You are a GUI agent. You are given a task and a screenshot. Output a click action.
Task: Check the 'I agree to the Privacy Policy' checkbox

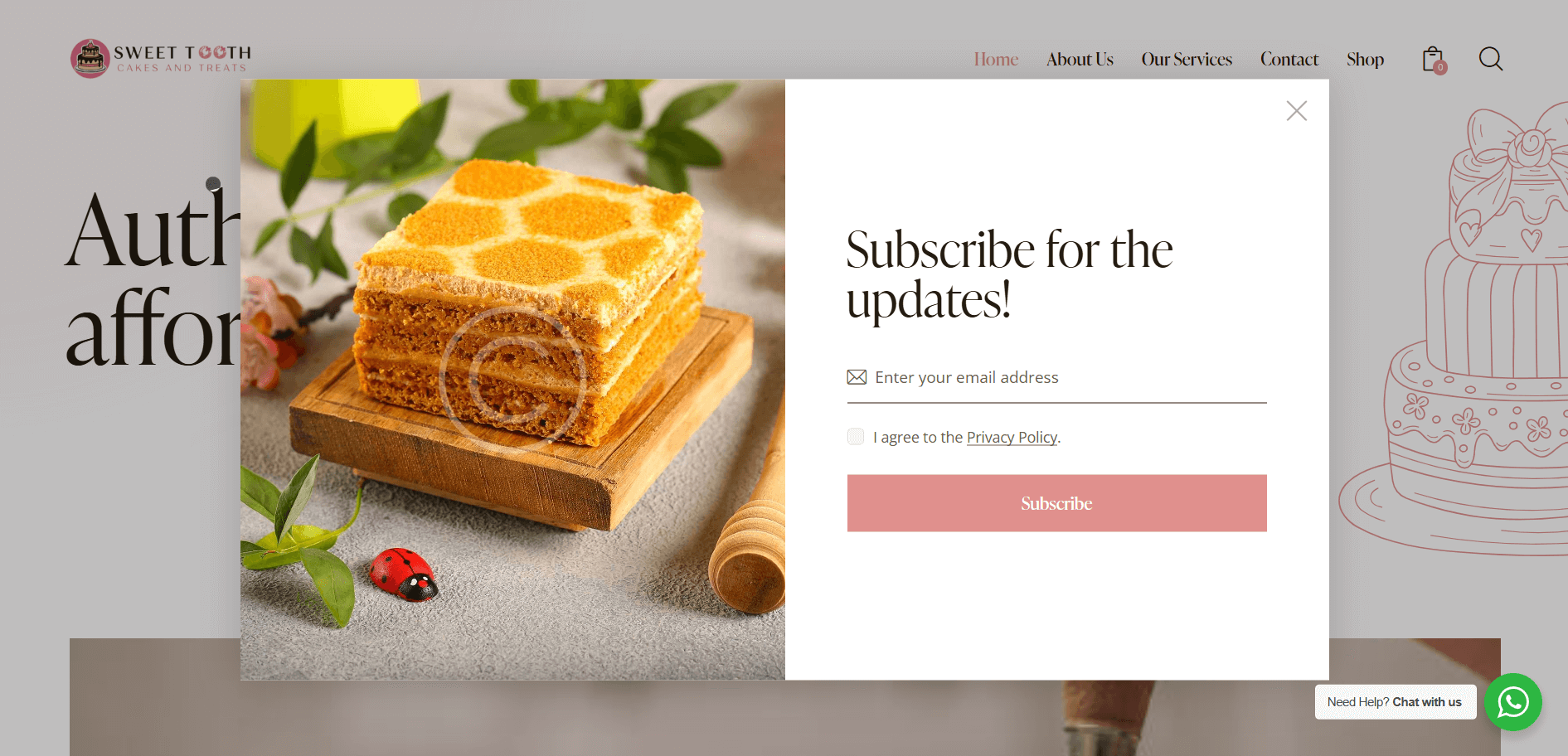click(855, 436)
